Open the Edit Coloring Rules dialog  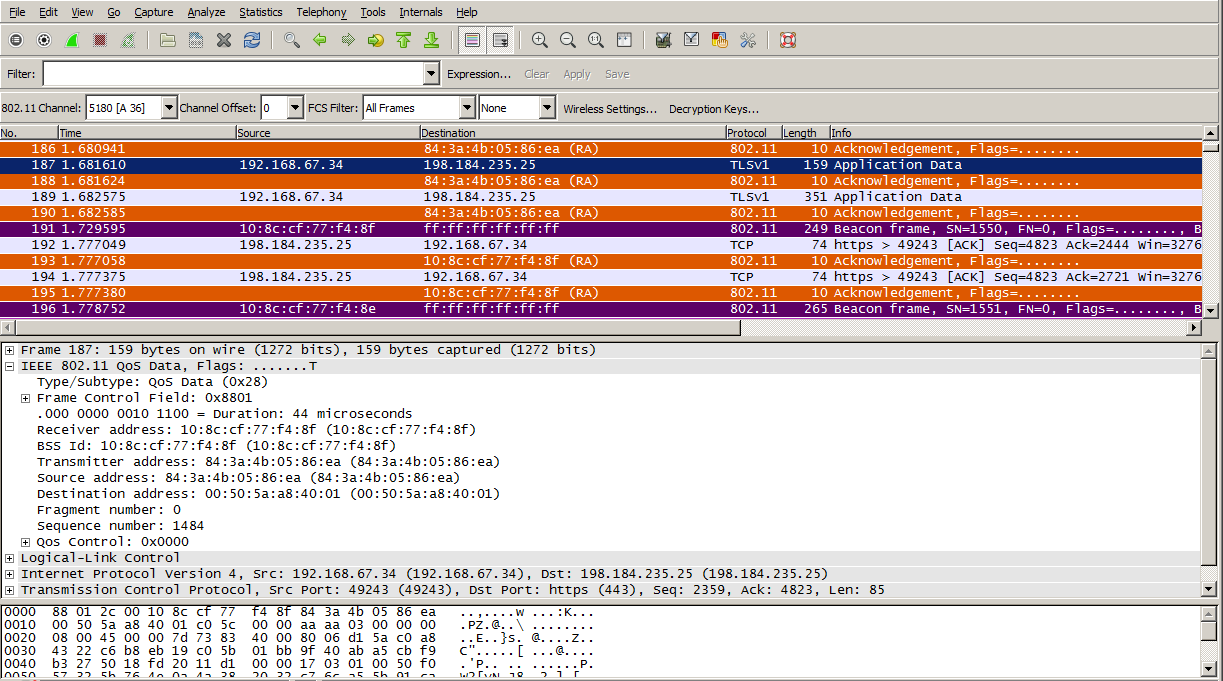(717, 40)
